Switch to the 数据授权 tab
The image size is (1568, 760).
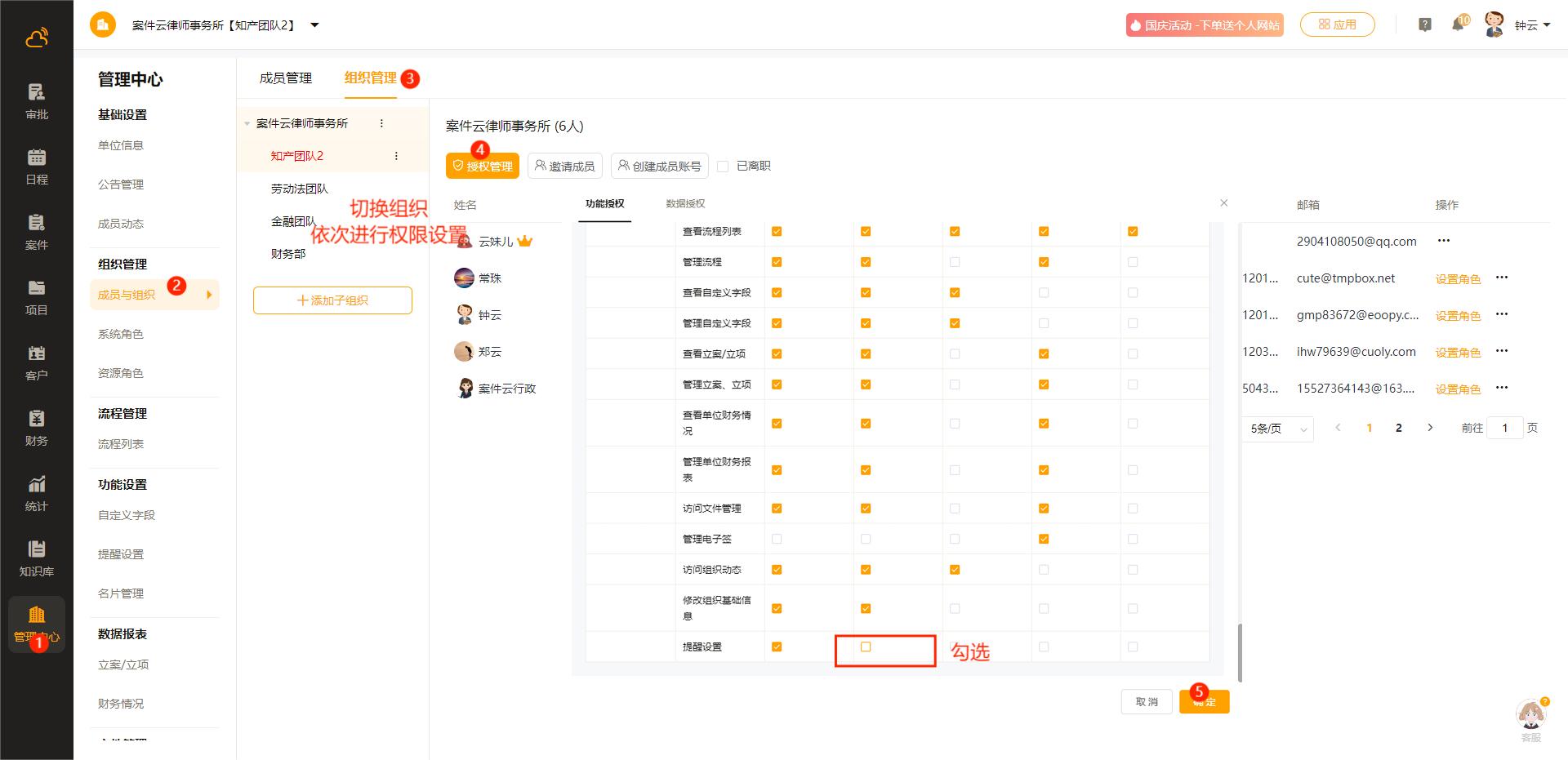tap(685, 204)
